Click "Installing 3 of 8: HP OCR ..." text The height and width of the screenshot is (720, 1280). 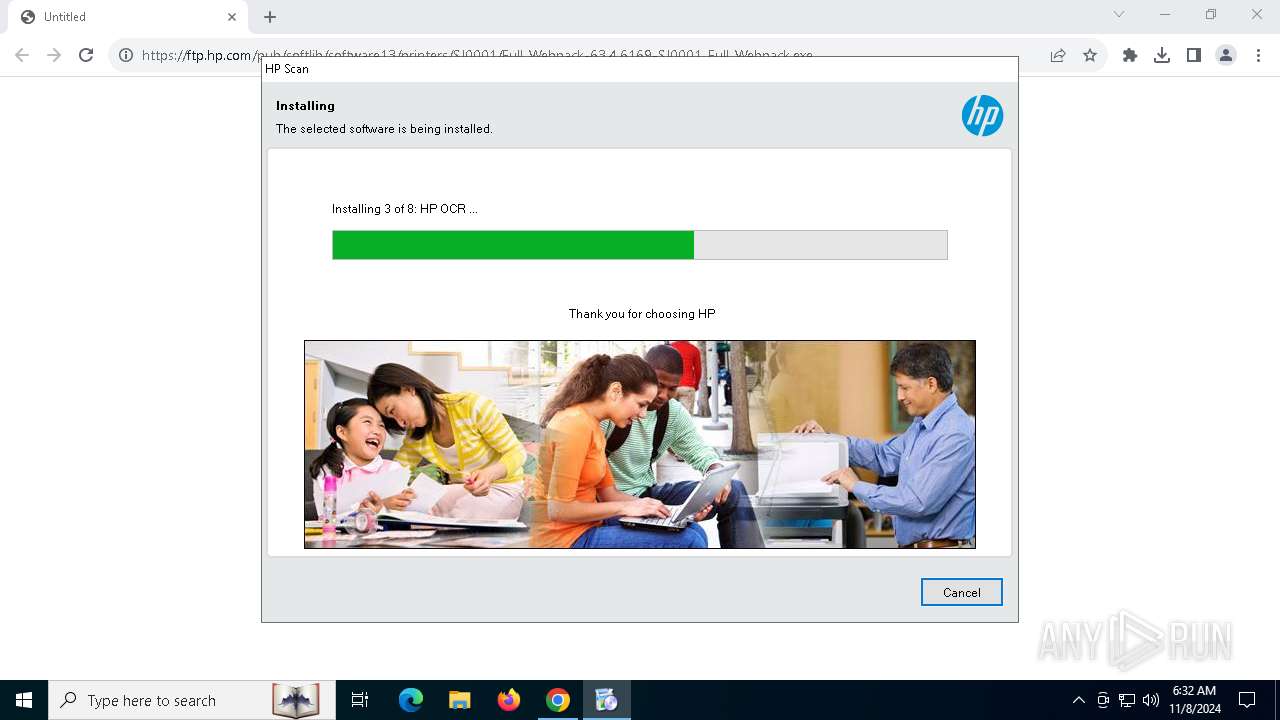pos(404,209)
